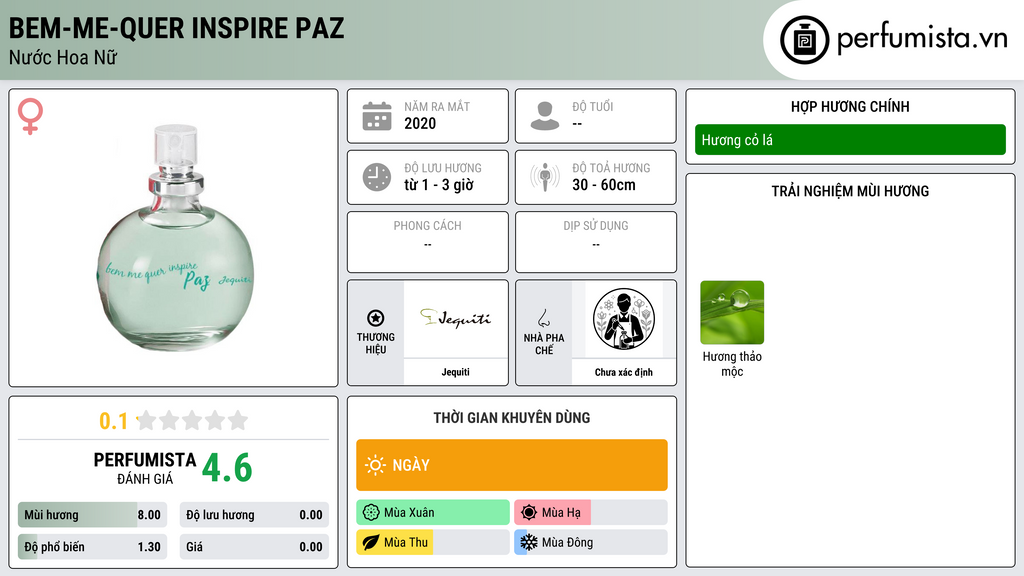Click the Dịp sử dụng card
Image resolution: width=1024 pixels, height=576 pixels.
click(596, 242)
